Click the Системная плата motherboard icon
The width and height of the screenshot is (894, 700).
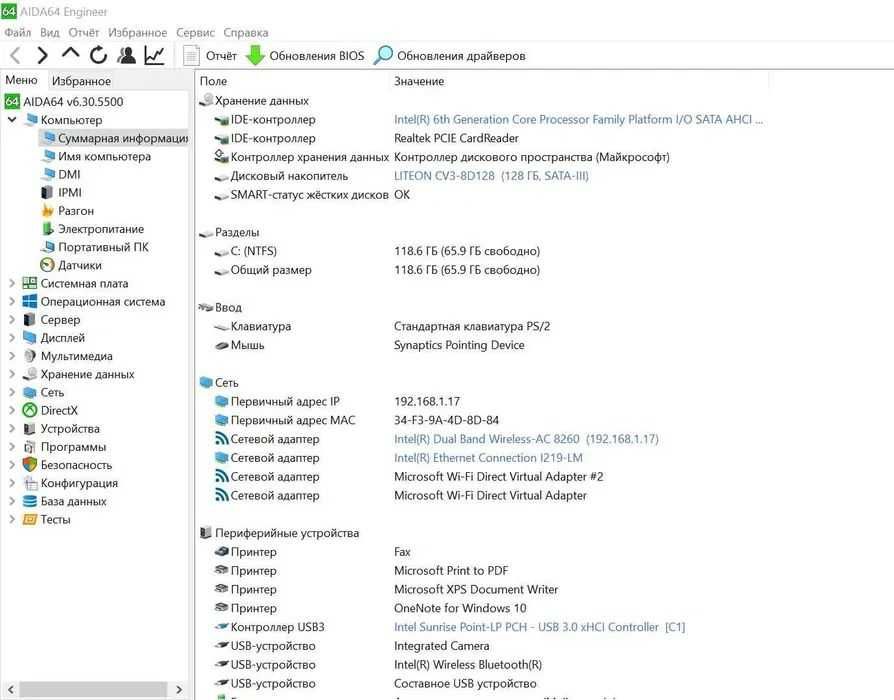pos(30,283)
